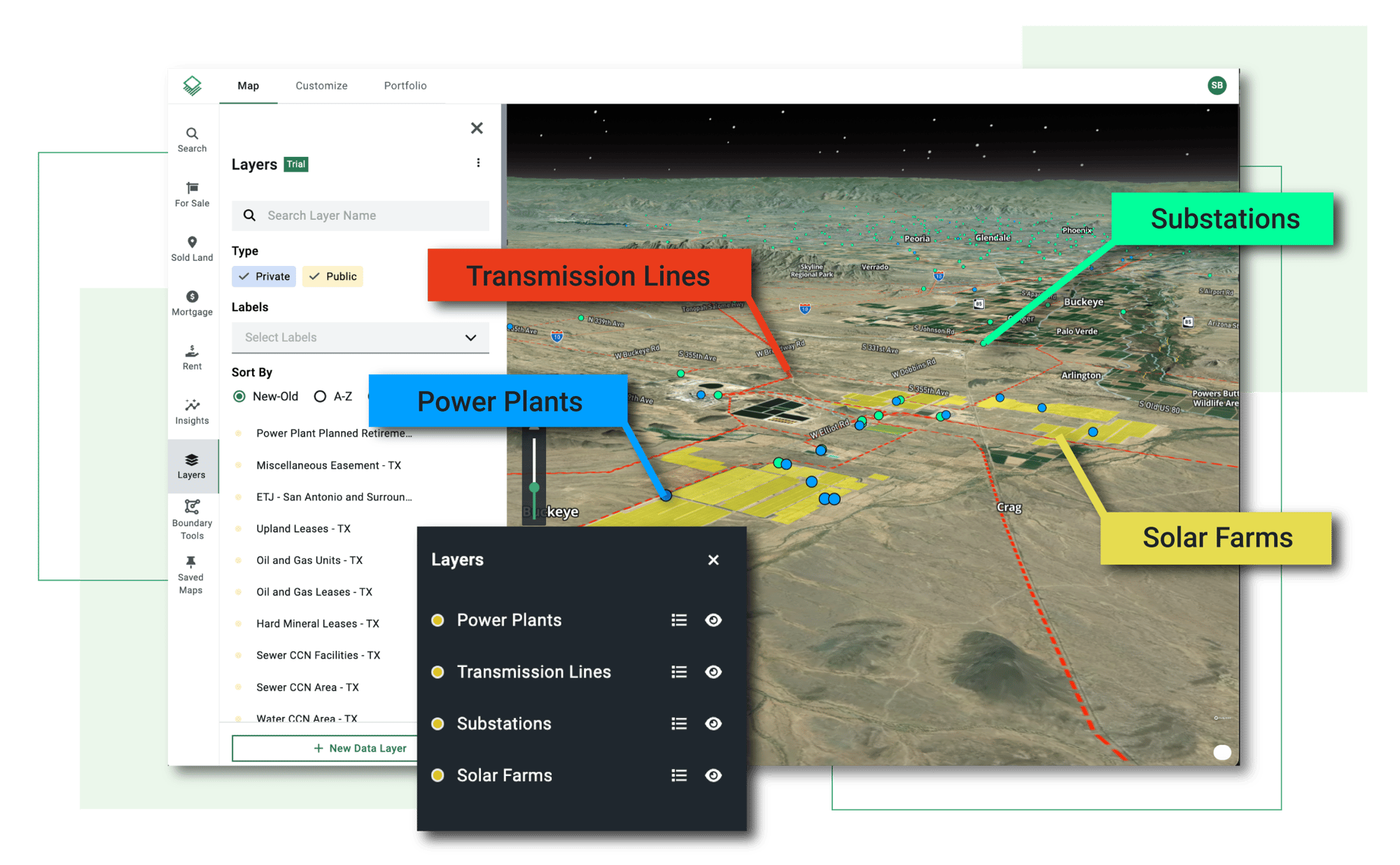
Task: Select Sewer CCN Facilities - TX layer
Action: coord(318,655)
